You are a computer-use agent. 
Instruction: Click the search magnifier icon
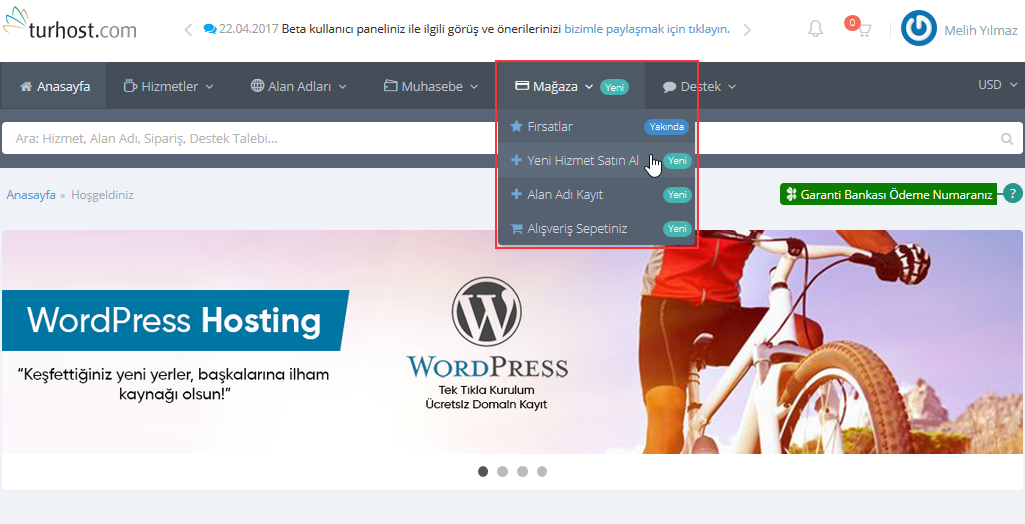[1006, 139]
